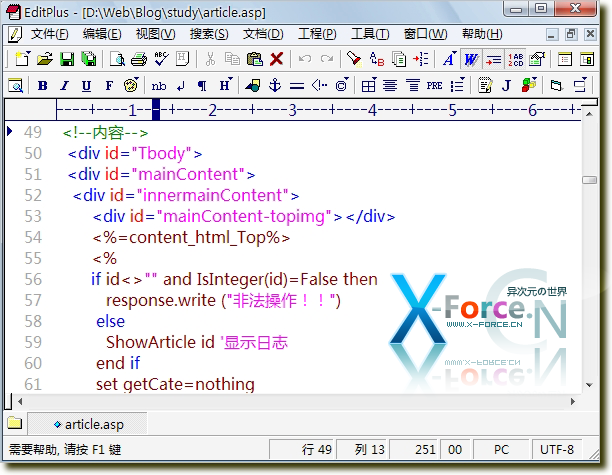Paste from clipboard using the toolbar icon
This screenshot has width=612, height=475.
point(255,59)
